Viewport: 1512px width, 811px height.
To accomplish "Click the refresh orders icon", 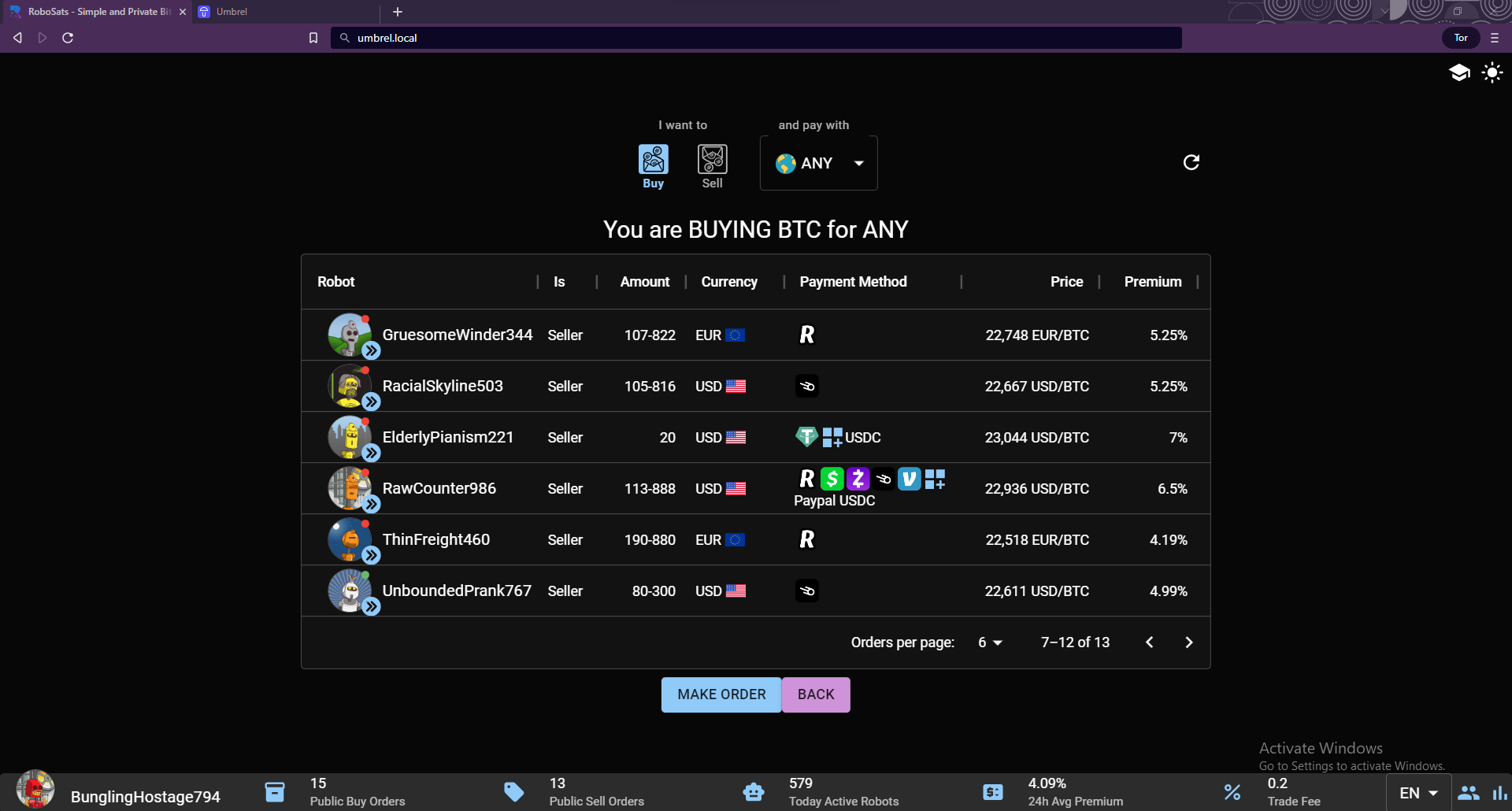I will point(1191,162).
